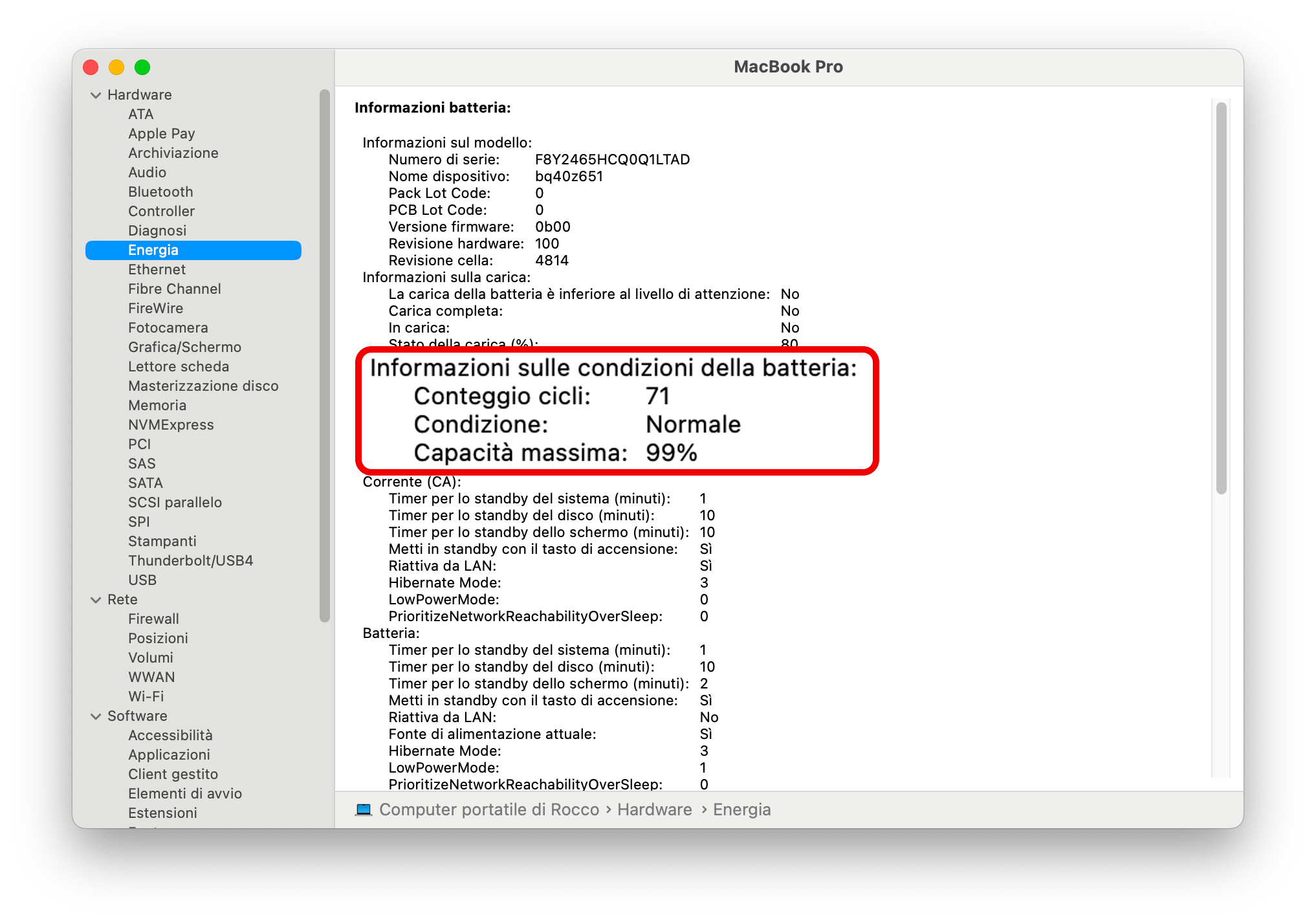1316x924 pixels.
Task: Open Estensioni under Software
Action: coord(162,813)
